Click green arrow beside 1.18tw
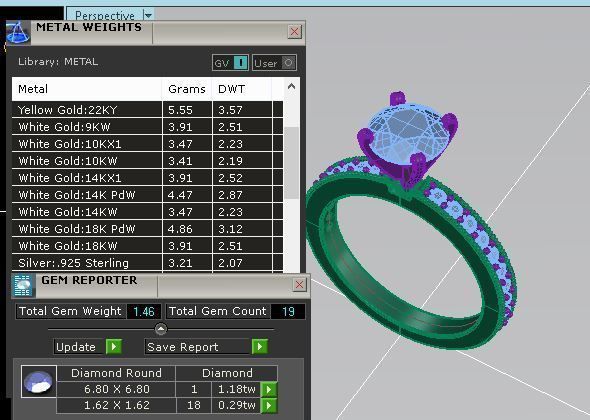590x420 pixels. point(269,389)
